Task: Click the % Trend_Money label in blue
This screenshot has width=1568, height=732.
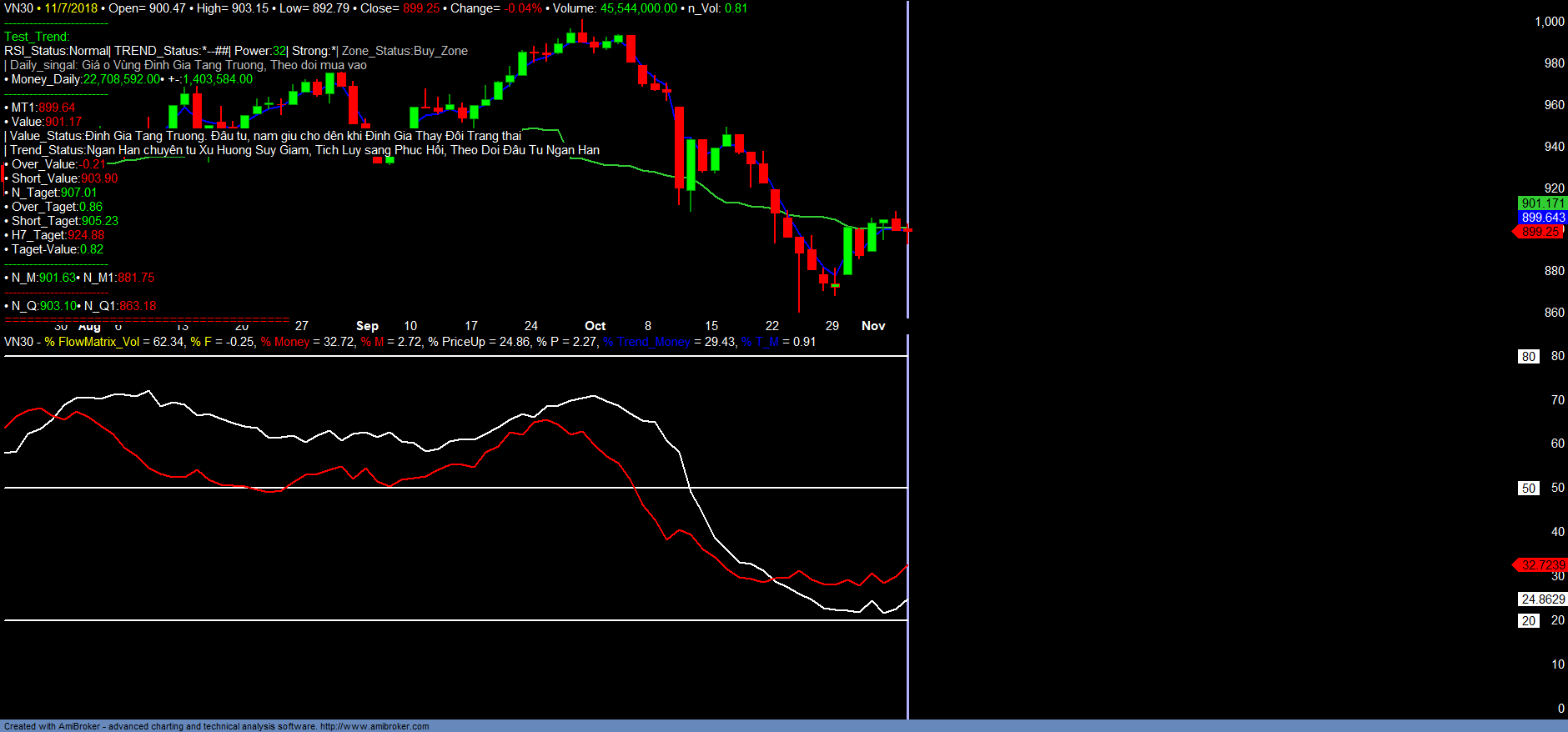Action: (x=647, y=342)
